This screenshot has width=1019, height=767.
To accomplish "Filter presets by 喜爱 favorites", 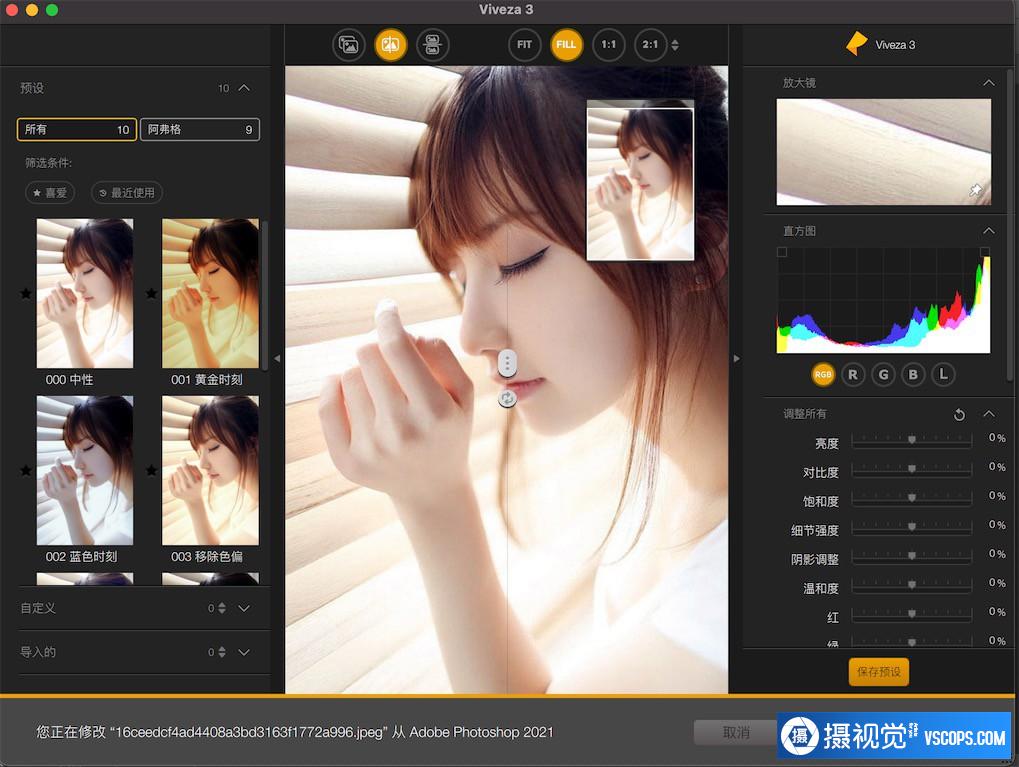I will pos(50,192).
